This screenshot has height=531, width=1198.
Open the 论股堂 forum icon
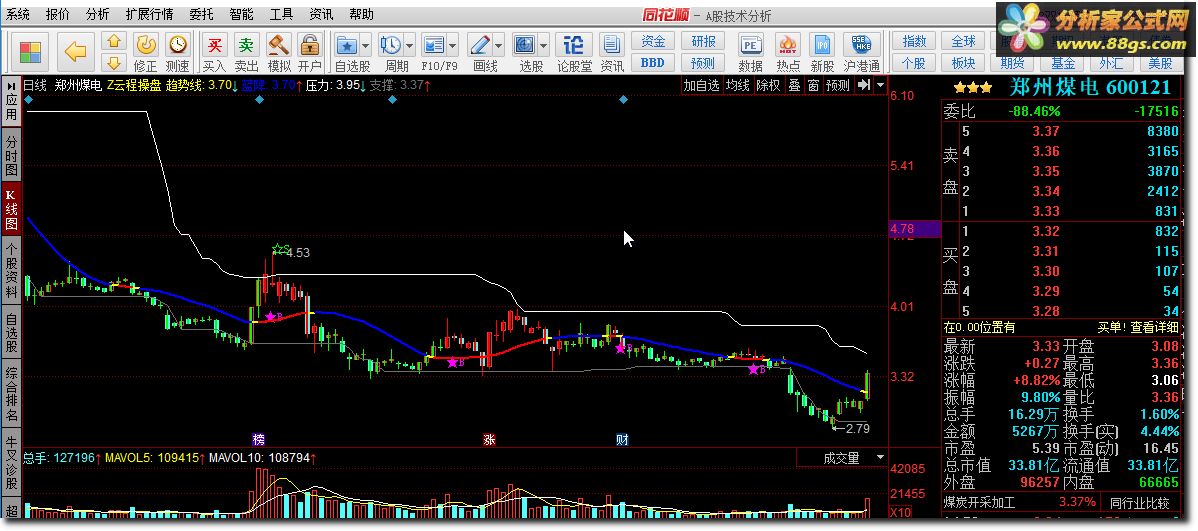pyautogui.click(x=574, y=53)
